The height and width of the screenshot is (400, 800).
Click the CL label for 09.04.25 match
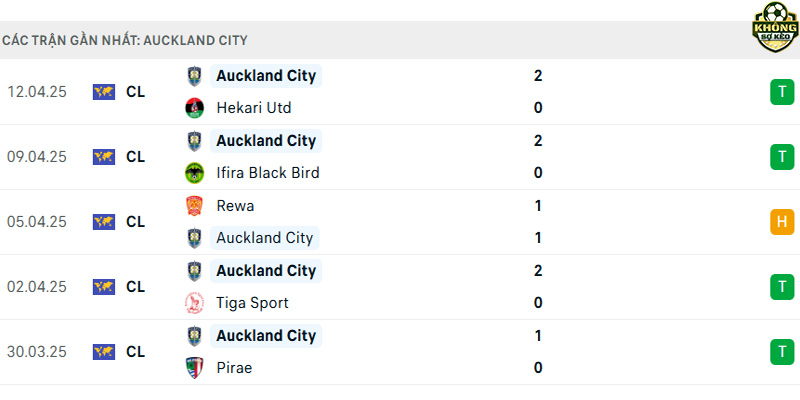136,157
